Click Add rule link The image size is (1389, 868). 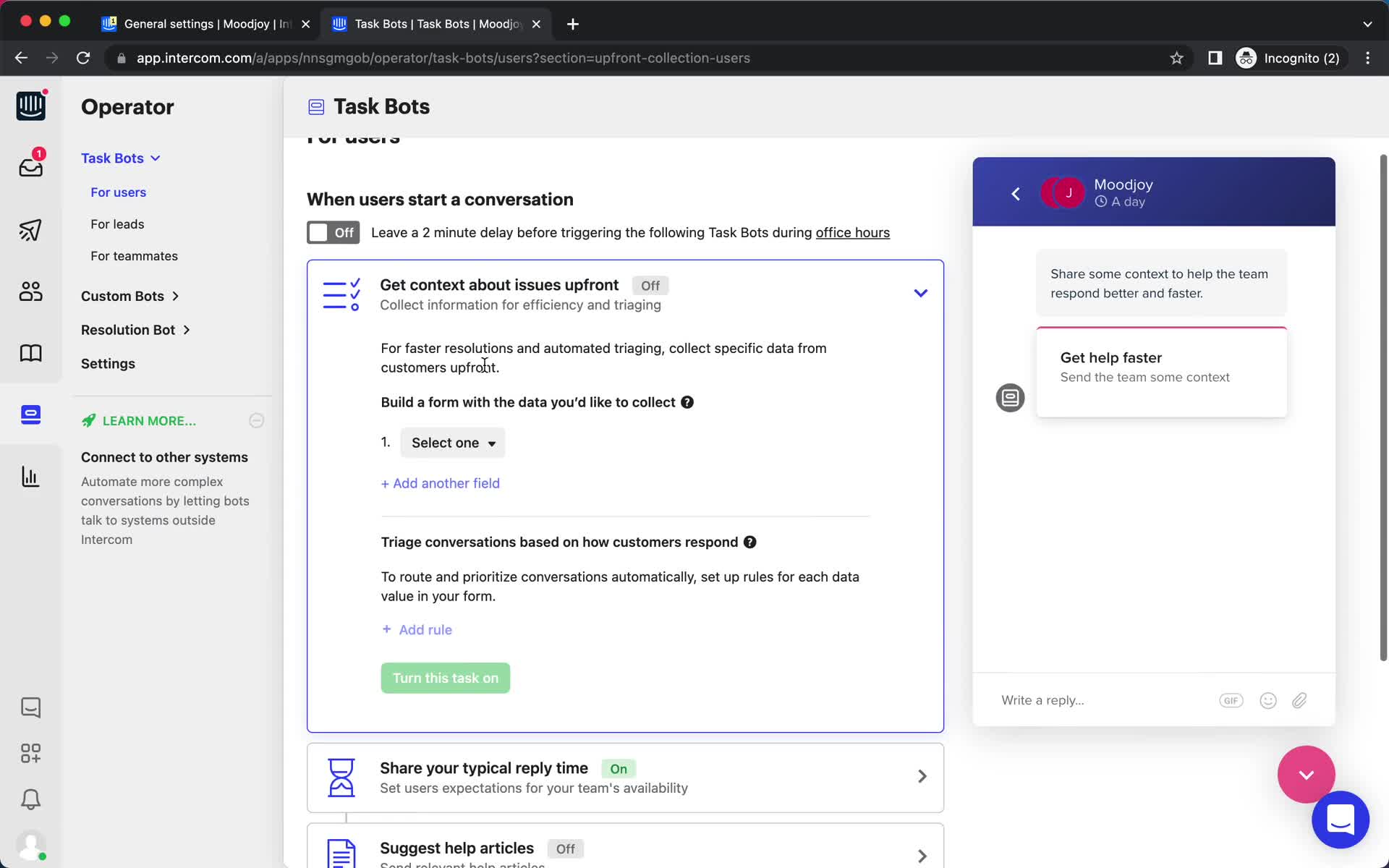point(417,630)
